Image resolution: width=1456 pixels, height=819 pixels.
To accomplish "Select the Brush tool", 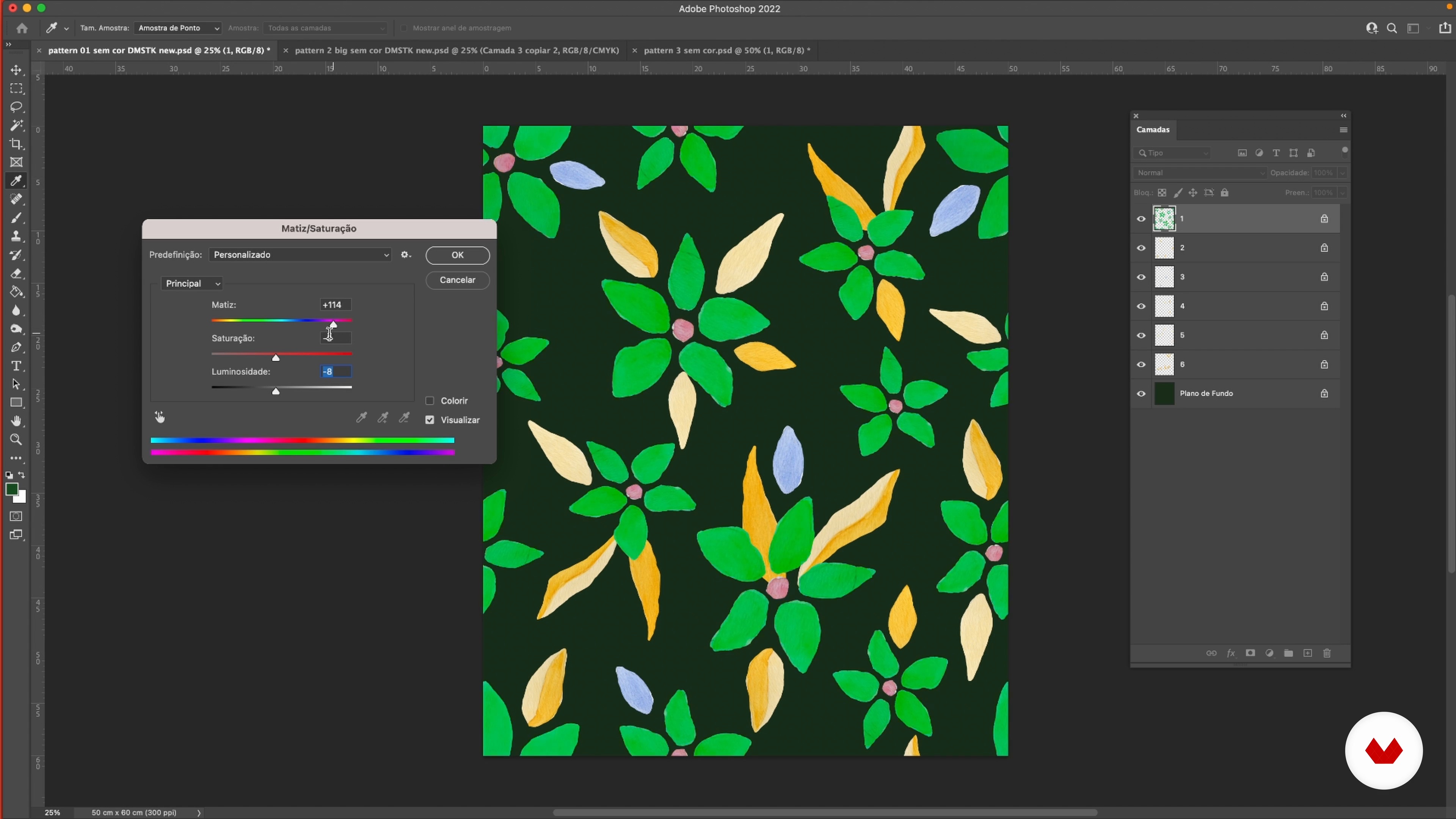I will coord(16,218).
